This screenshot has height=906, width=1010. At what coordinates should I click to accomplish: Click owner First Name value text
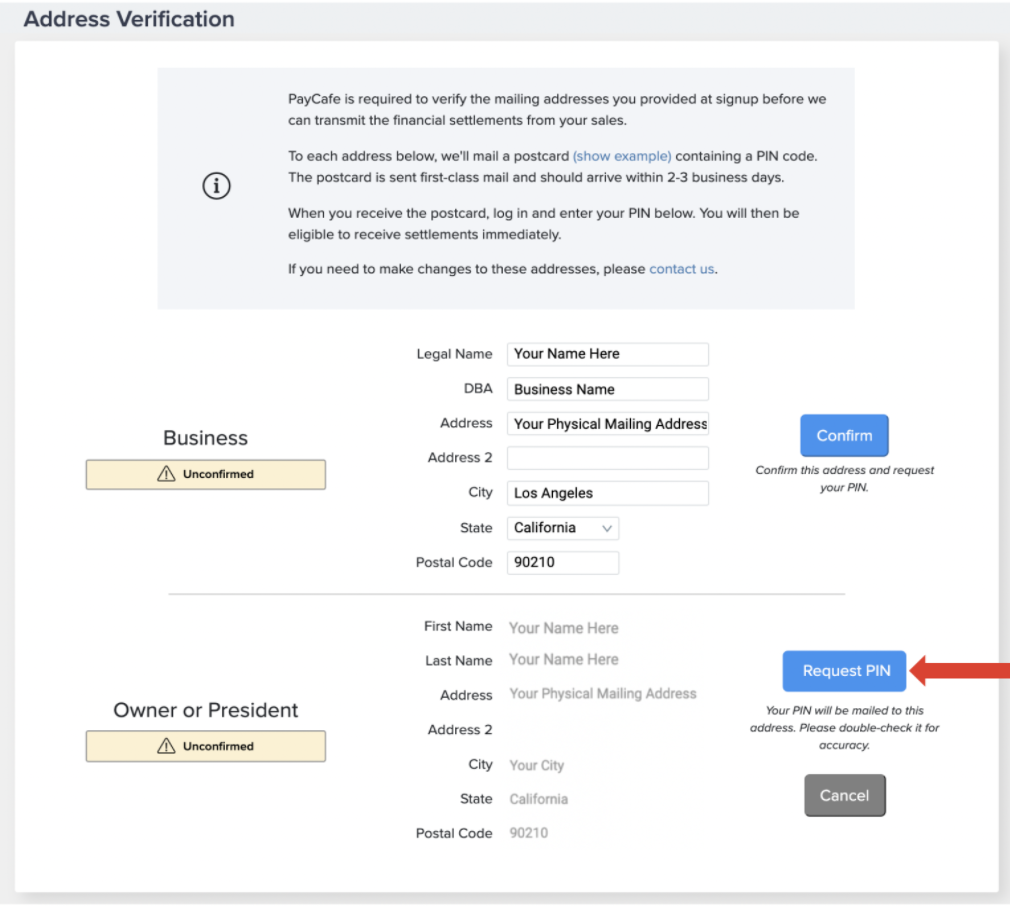click(x=564, y=628)
